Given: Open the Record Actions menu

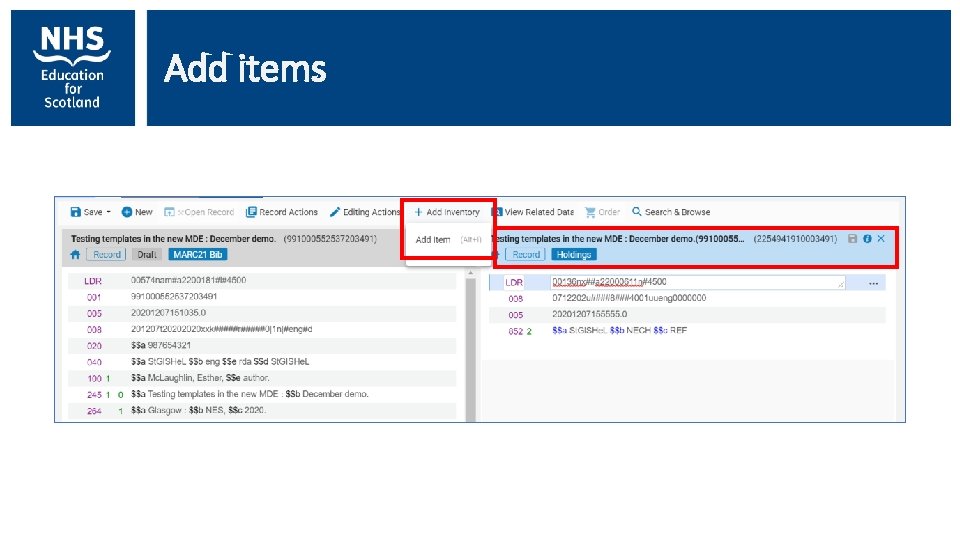Looking at the screenshot, I should point(282,212).
